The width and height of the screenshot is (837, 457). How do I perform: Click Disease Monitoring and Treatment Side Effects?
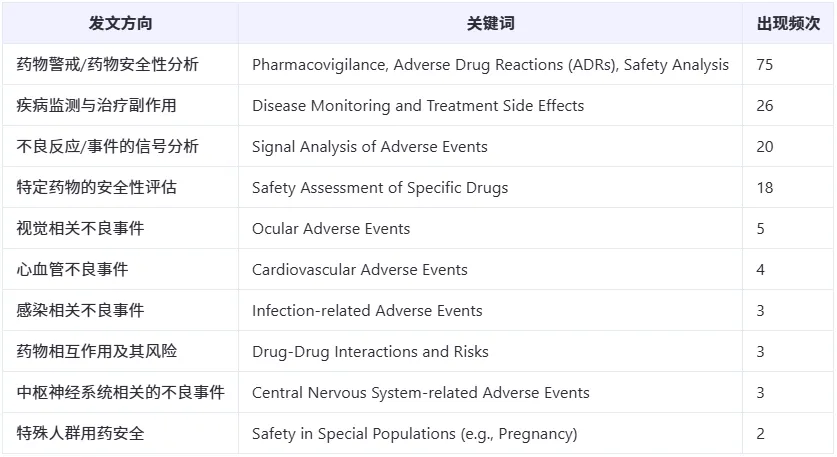(418, 106)
